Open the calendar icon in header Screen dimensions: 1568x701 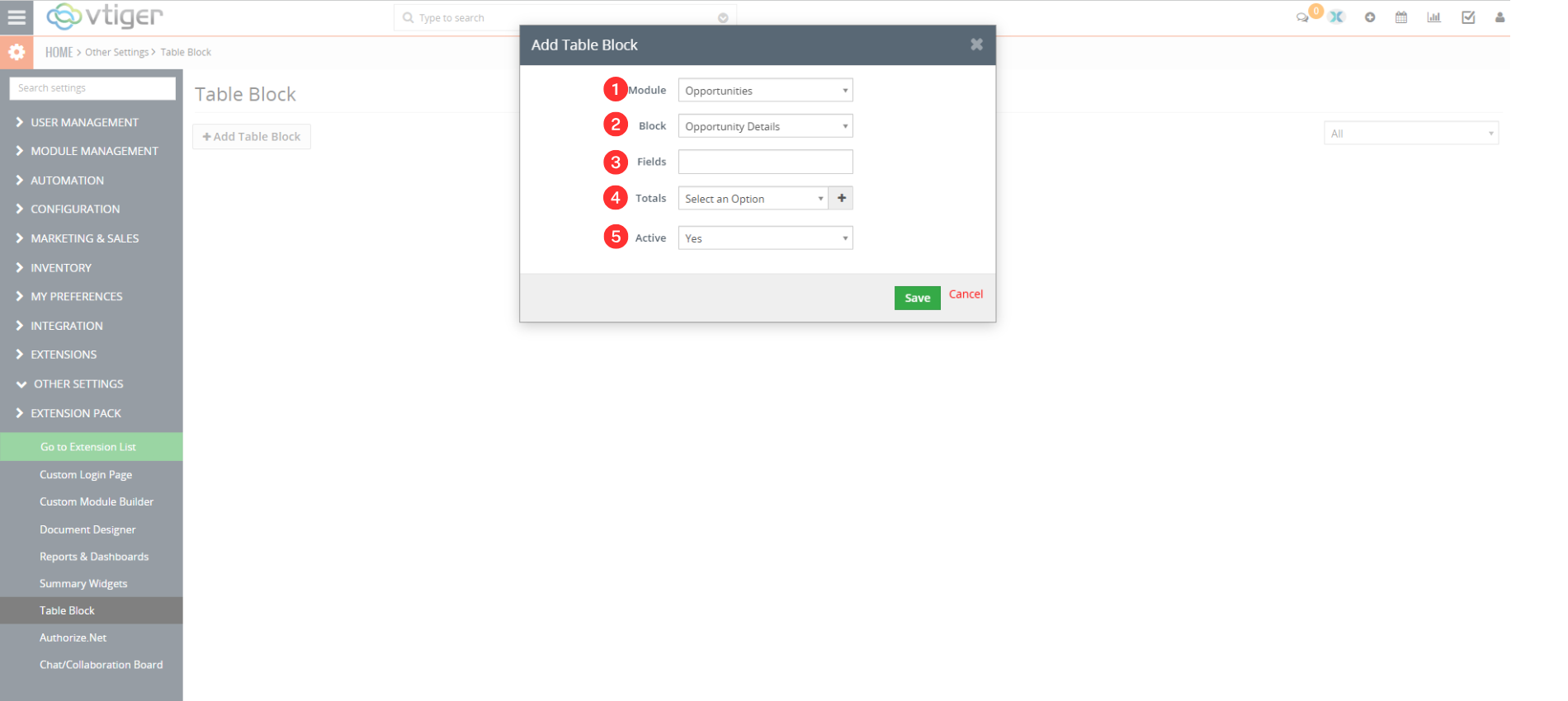[x=1401, y=17]
